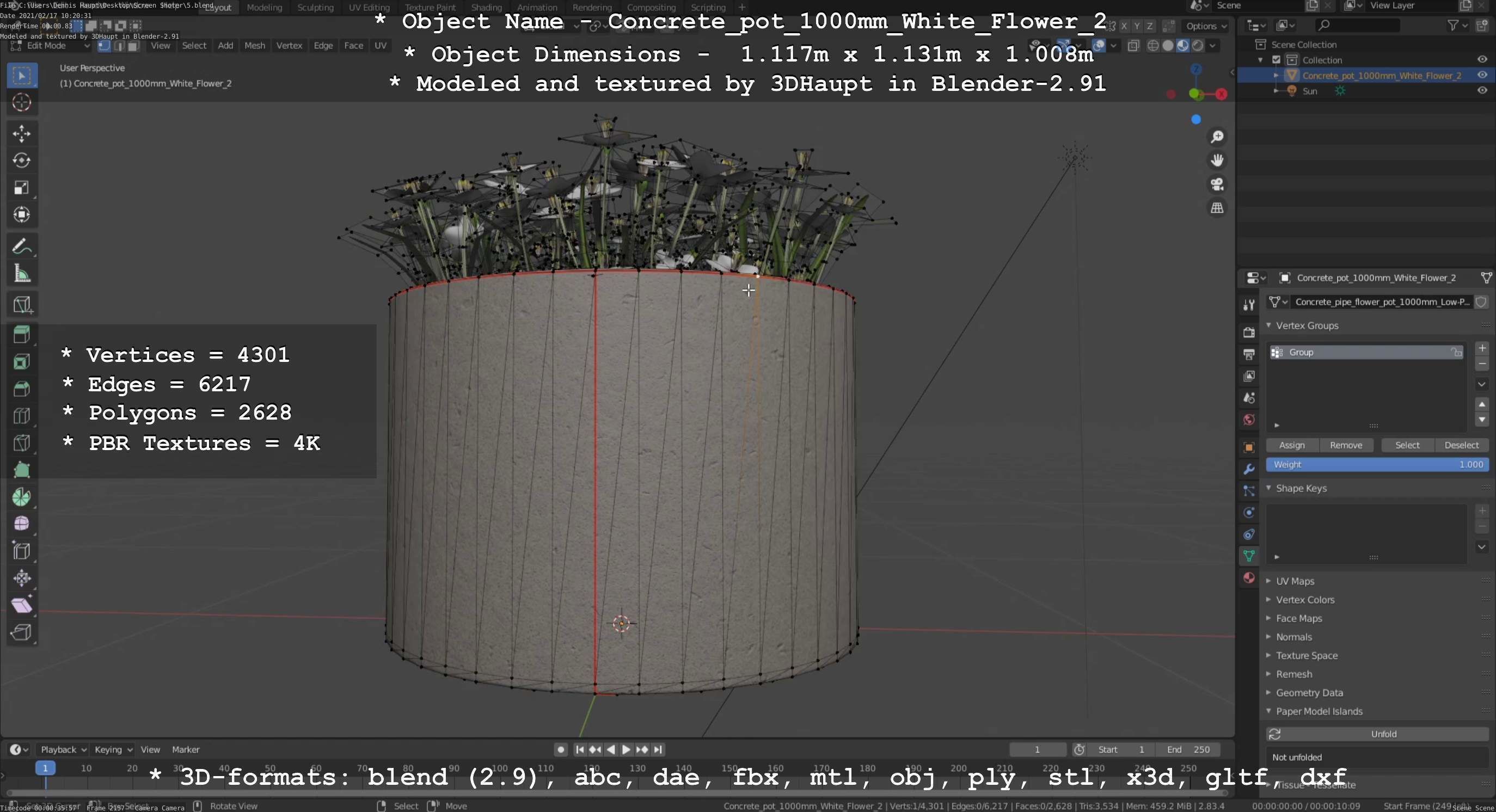The image size is (1496, 812).
Task: Activate the Move tool
Action: 22,134
